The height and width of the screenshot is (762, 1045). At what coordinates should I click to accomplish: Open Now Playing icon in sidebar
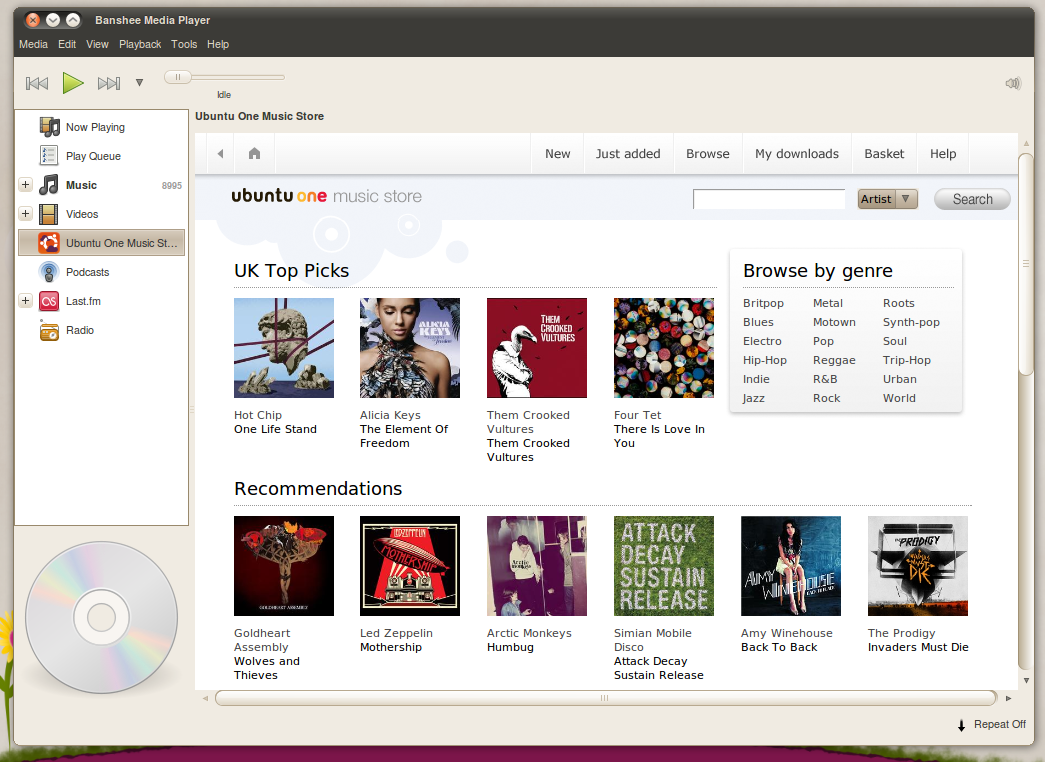[x=49, y=127]
